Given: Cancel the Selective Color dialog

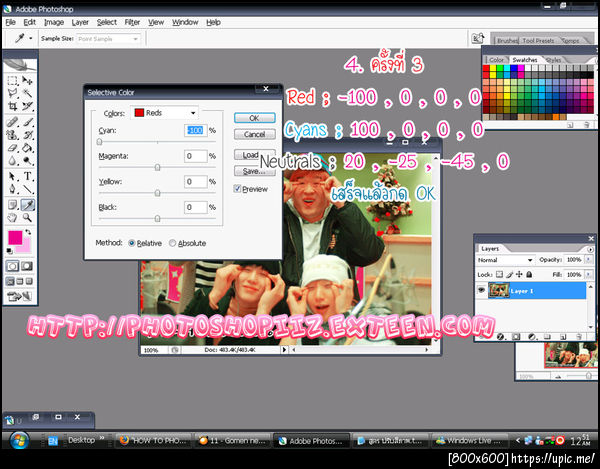Looking at the screenshot, I should pyautogui.click(x=254, y=134).
